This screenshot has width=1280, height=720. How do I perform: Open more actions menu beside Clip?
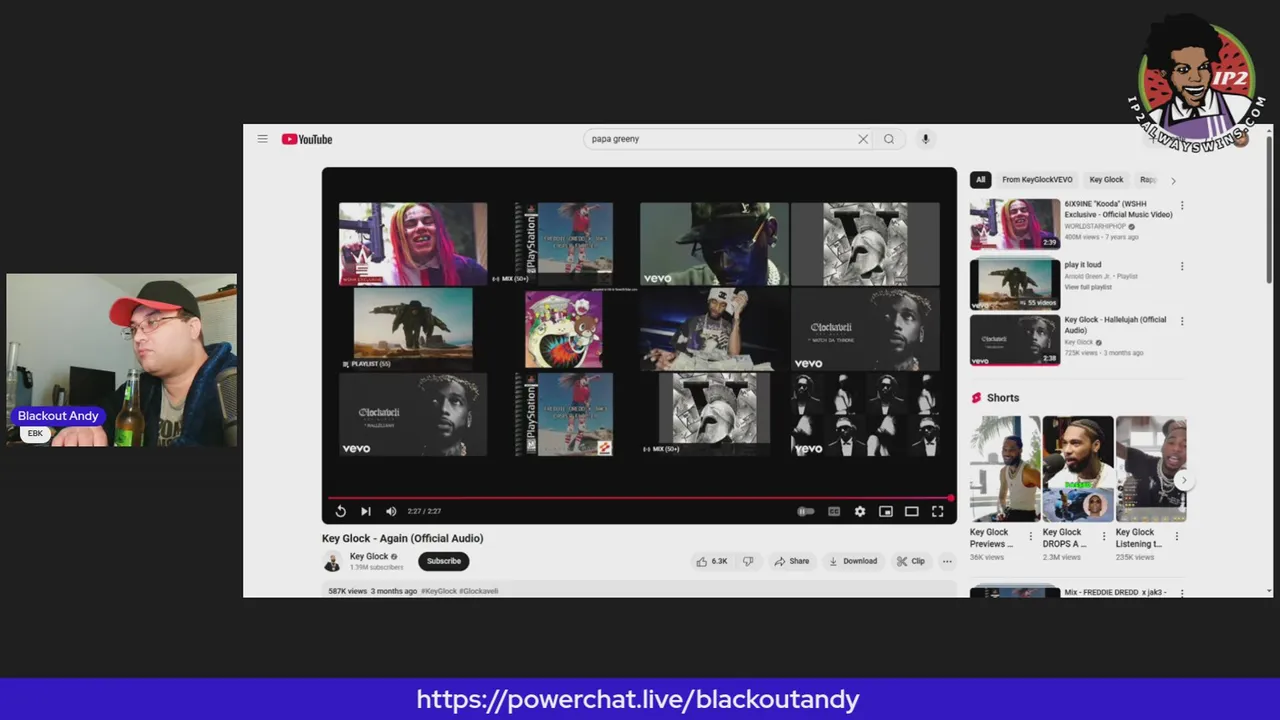[x=947, y=561]
